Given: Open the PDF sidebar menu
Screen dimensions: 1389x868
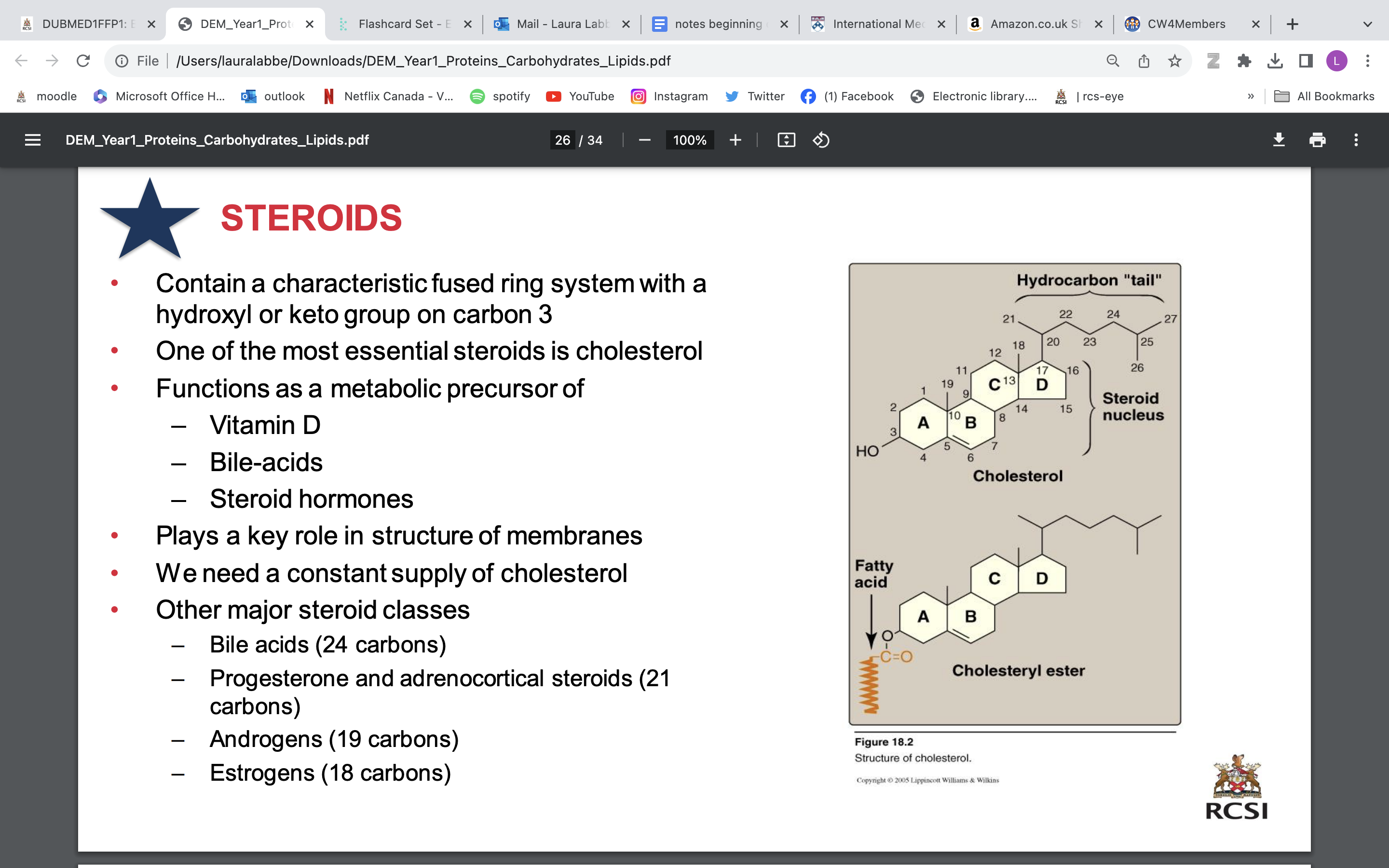Looking at the screenshot, I should click(x=33, y=139).
